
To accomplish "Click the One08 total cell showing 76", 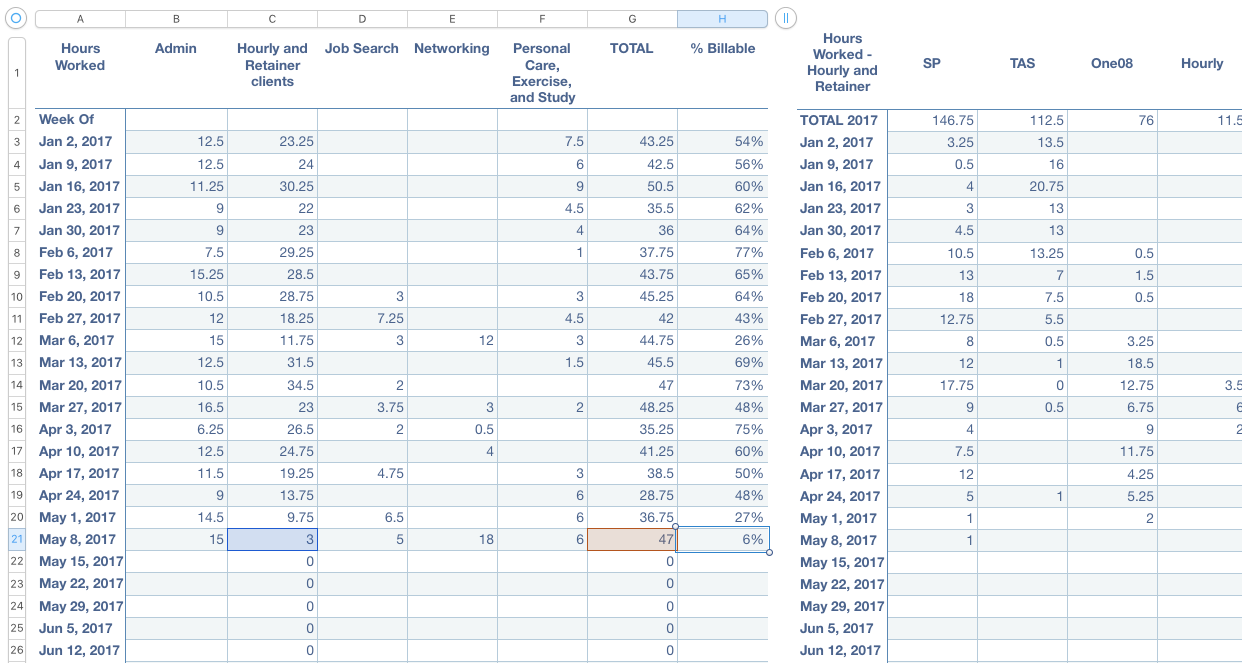I will [1112, 120].
